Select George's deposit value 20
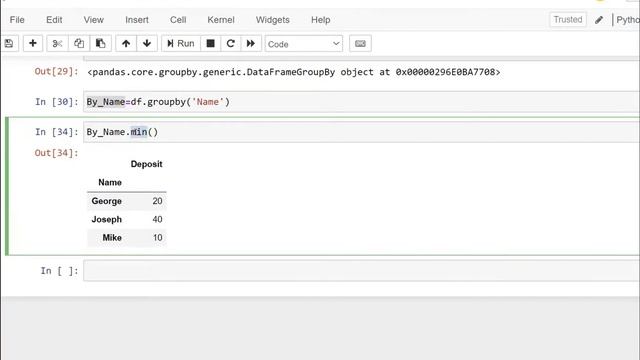Image resolution: width=640 pixels, height=360 pixels. 158,201
